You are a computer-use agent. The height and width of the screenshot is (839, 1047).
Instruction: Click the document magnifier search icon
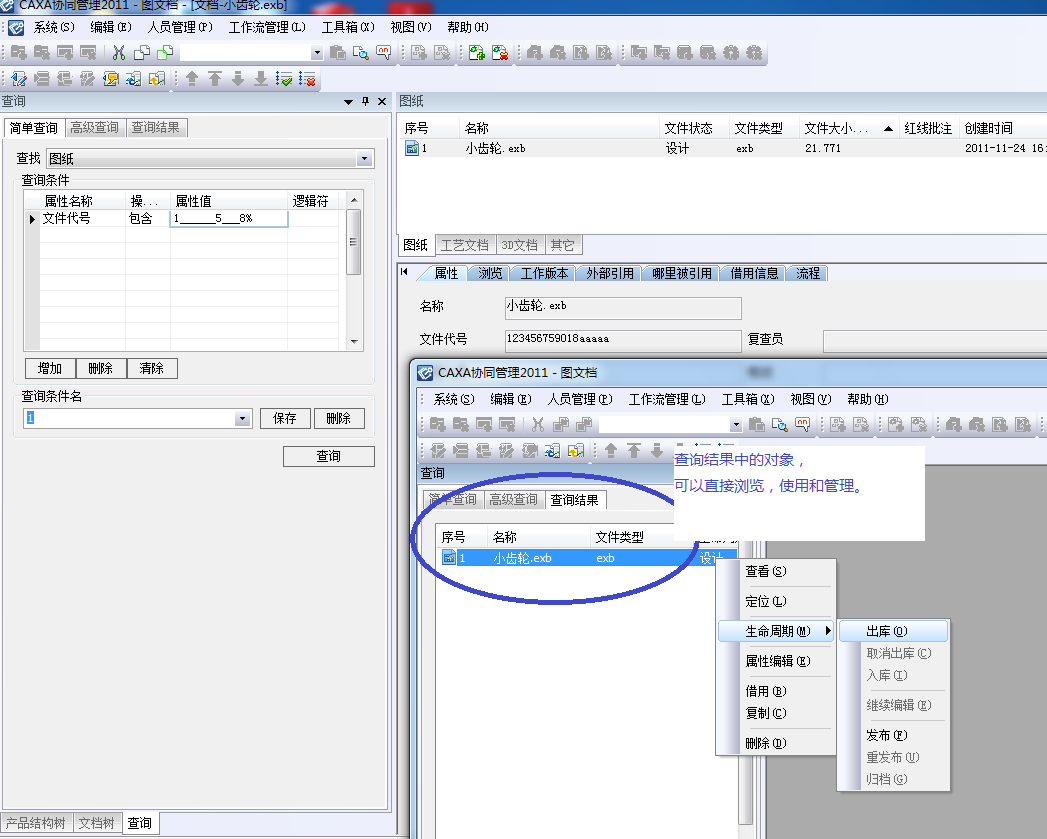pos(361,52)
